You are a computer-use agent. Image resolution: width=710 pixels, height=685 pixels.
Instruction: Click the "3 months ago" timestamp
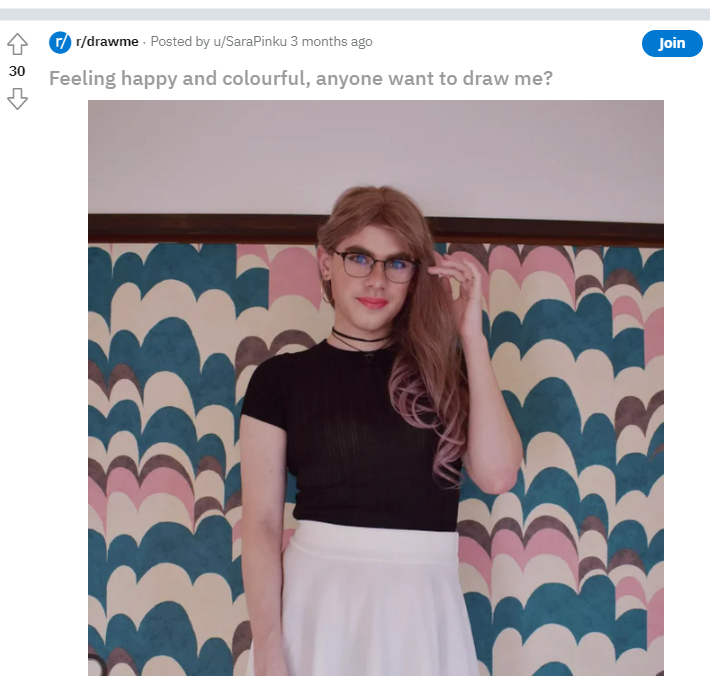[x=331, y=42]
